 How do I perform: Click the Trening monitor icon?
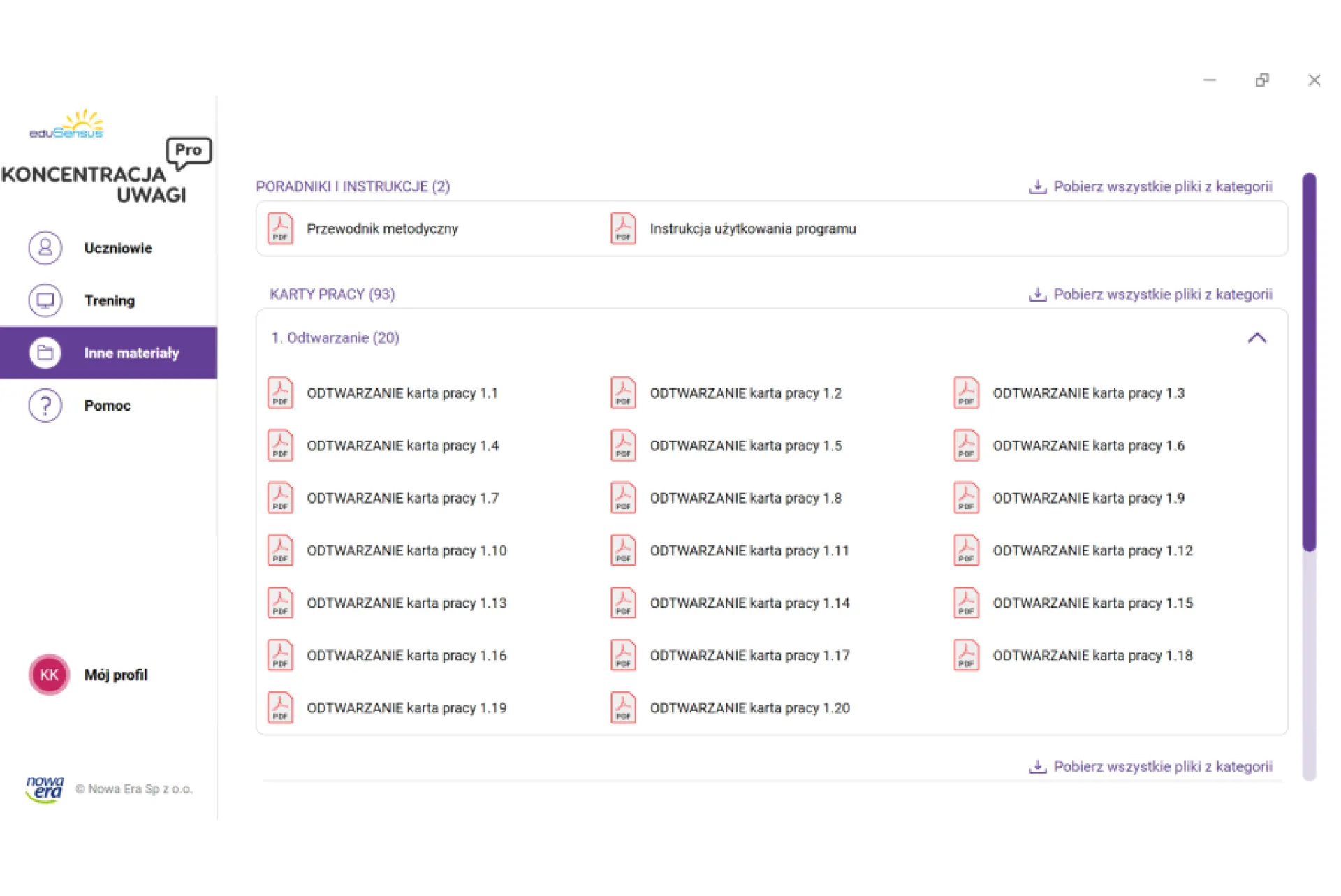(x=45, y=300)
